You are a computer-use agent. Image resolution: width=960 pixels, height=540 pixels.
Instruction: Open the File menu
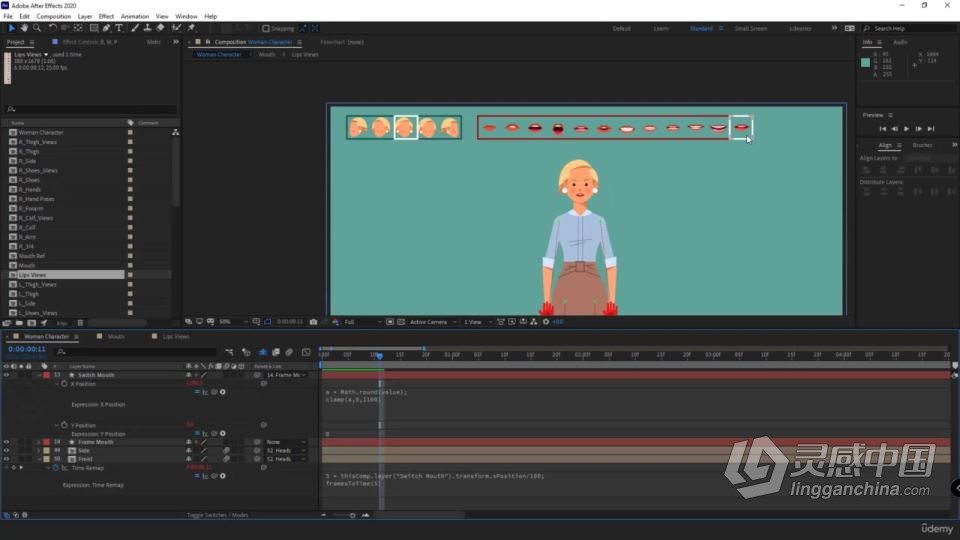click(x=7, y=17)
